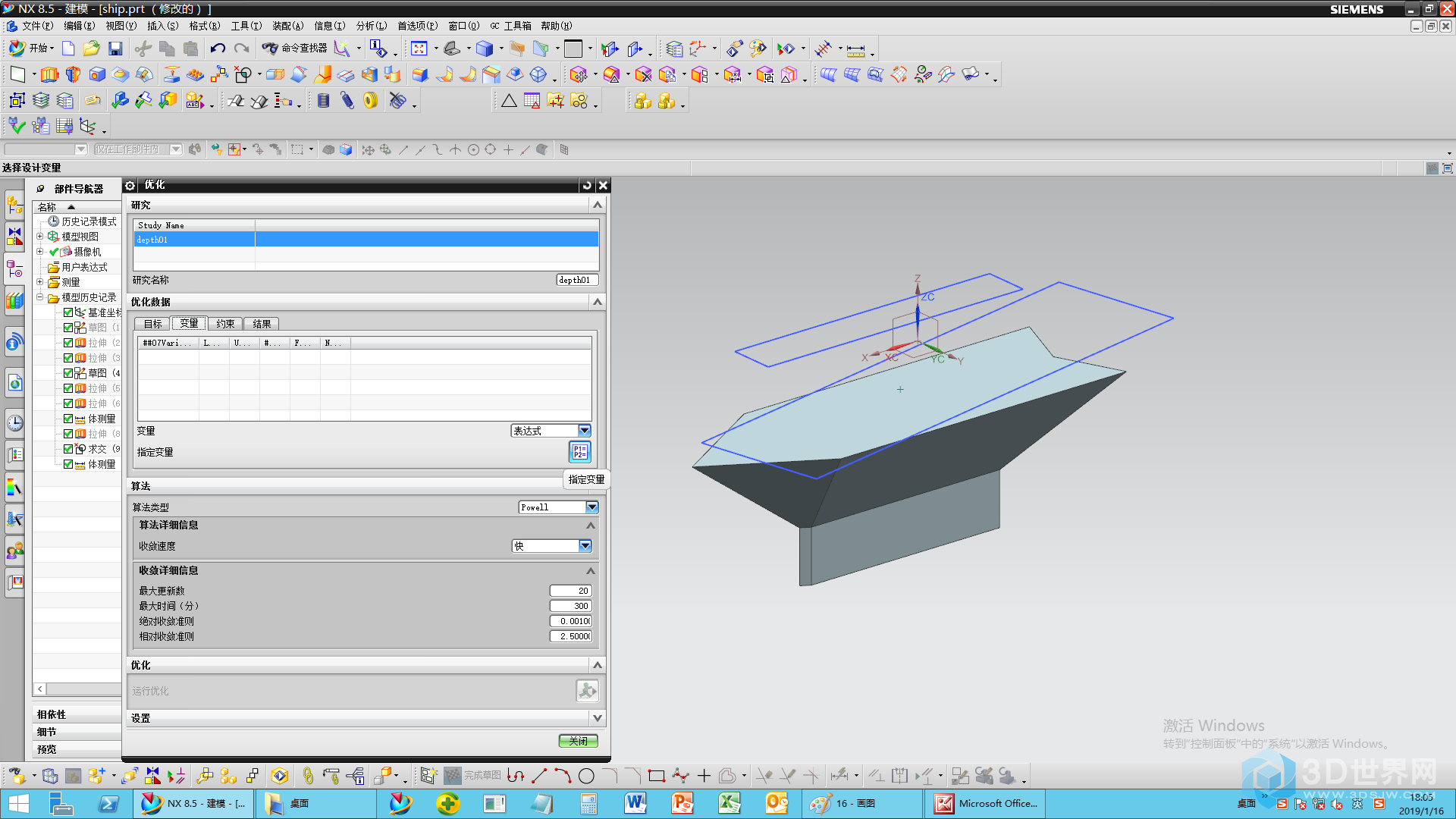Toggle checkbox for 基准坐标 datum item
Viewport: 1456px width, 819px height.
(68, 312)
